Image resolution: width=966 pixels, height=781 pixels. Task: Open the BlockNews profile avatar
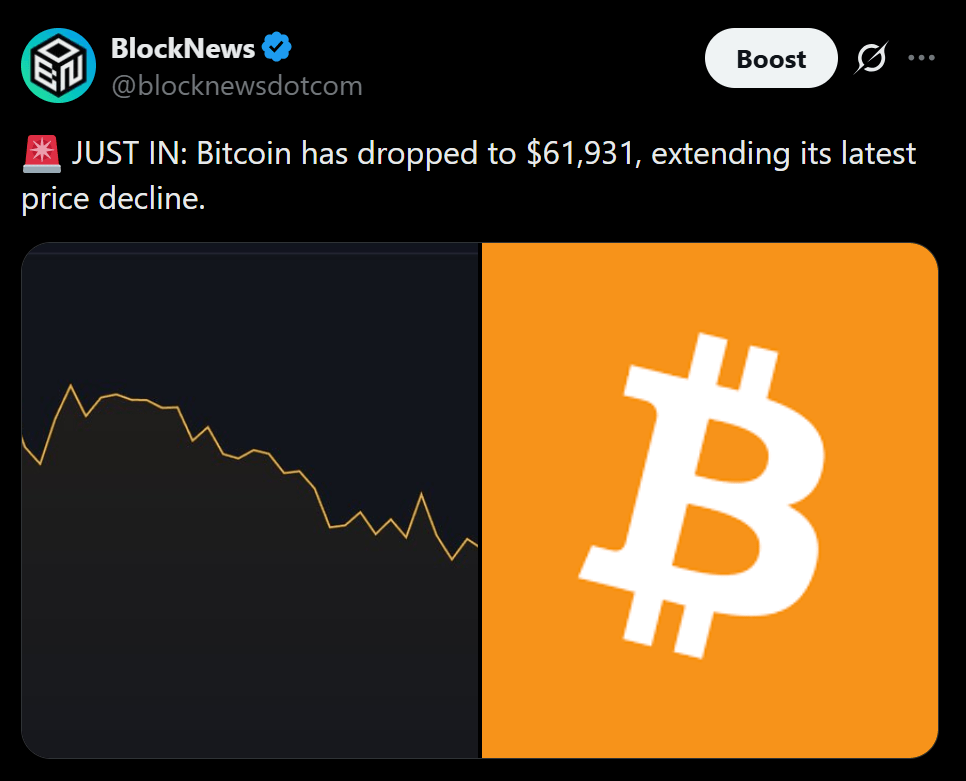[x=59, y=65]
